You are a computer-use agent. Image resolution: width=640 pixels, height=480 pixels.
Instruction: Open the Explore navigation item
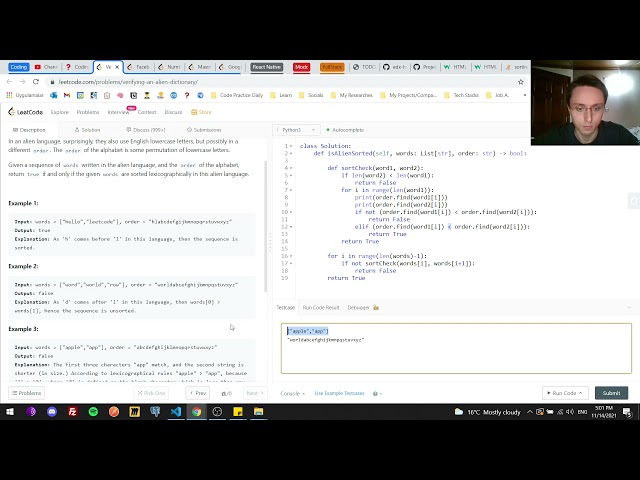(60, 112)
